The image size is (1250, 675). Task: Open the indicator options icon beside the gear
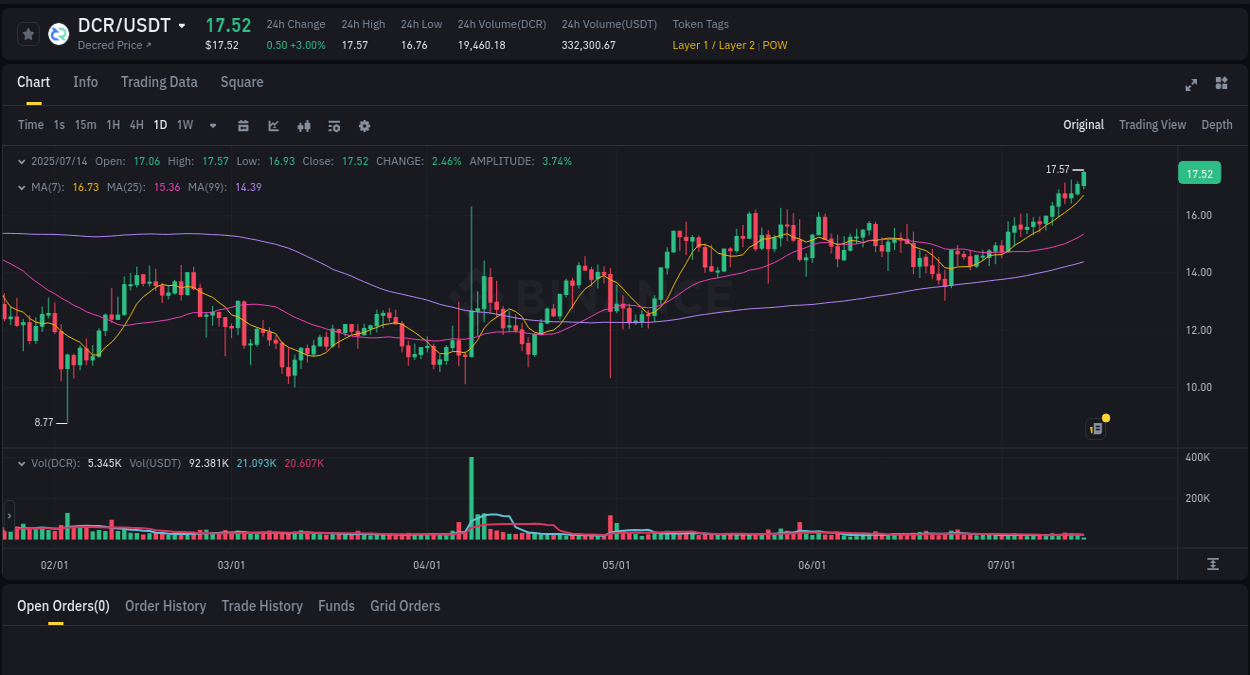[x=334, y=126]
